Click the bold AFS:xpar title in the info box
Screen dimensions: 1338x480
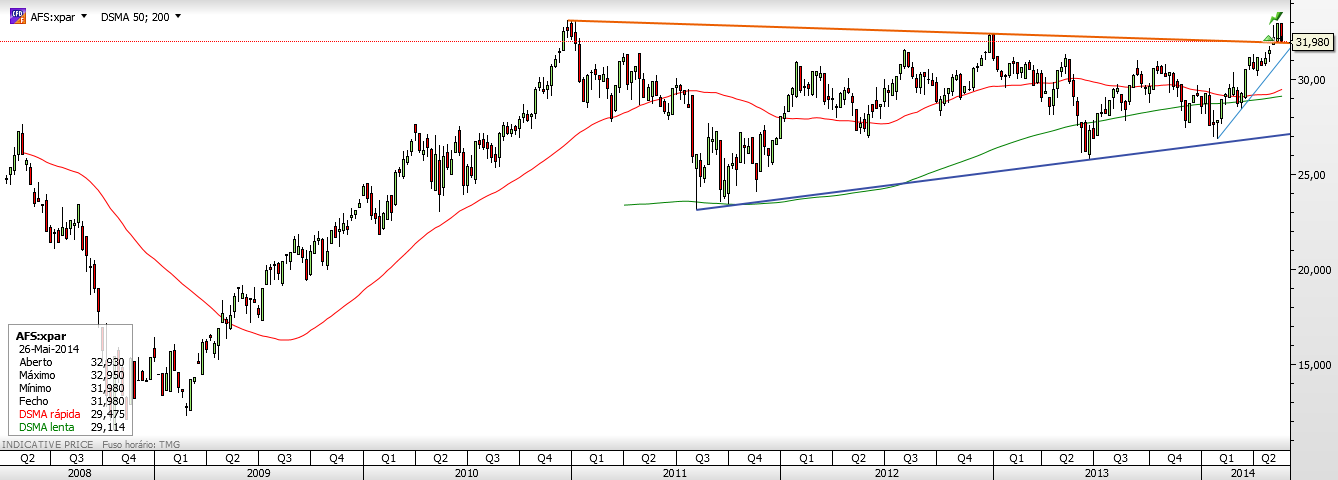pos(40,336)
